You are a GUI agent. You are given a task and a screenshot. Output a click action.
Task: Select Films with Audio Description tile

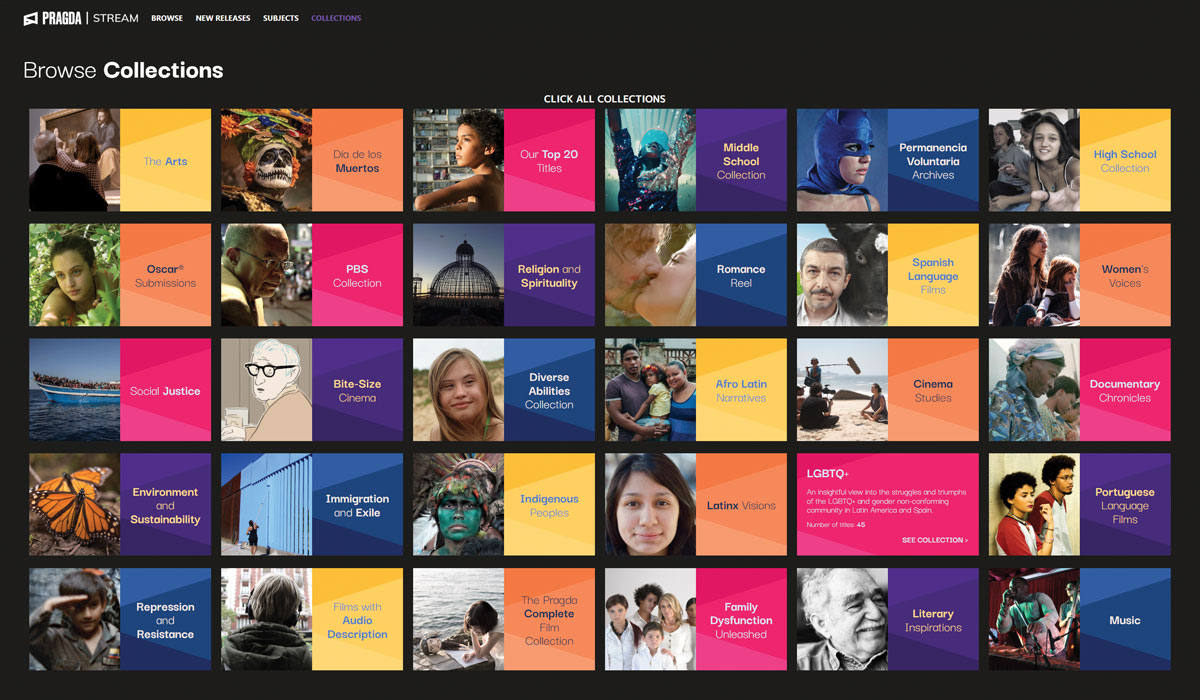pos(357,620)
